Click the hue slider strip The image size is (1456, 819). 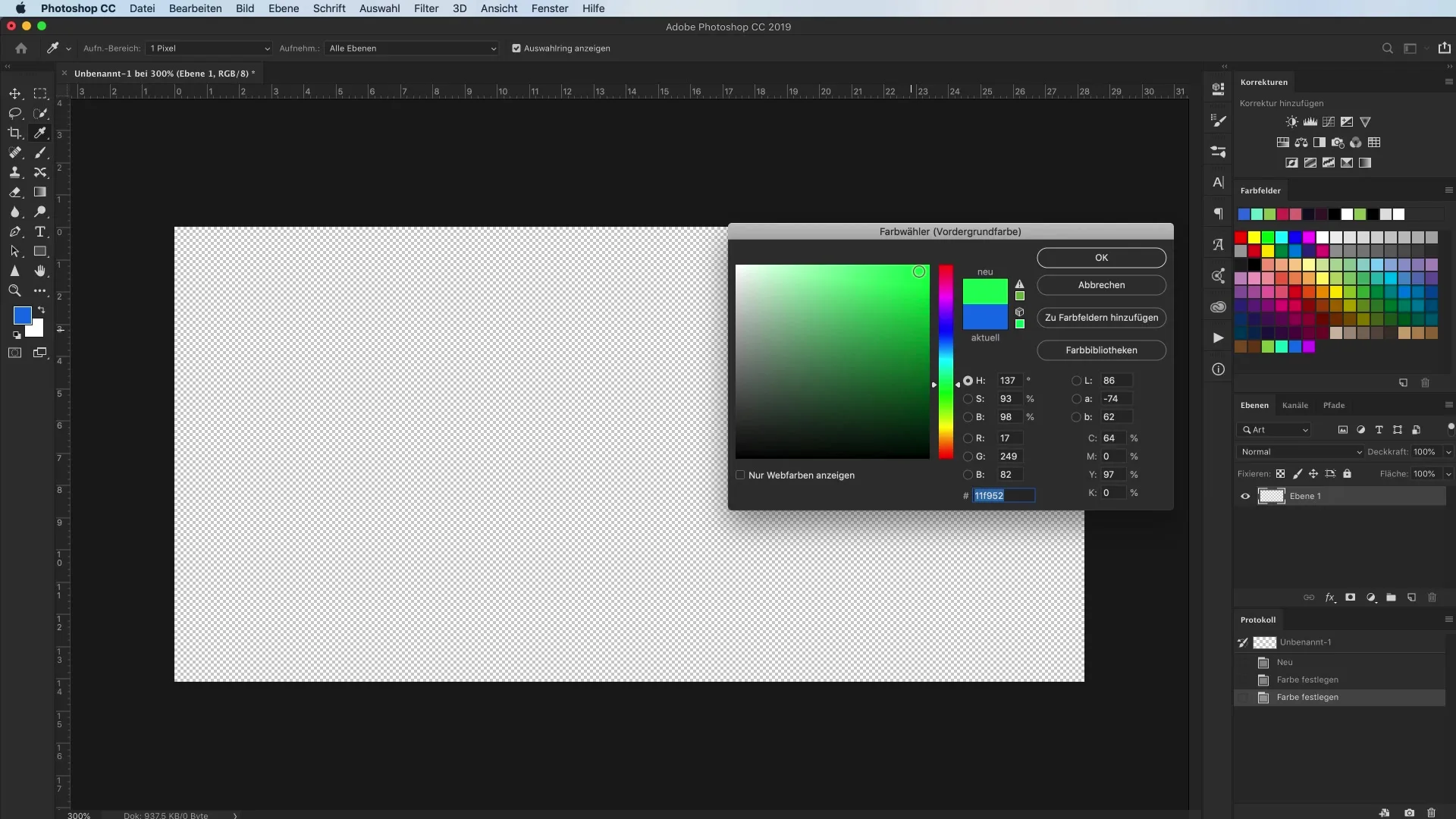point(946,362)
